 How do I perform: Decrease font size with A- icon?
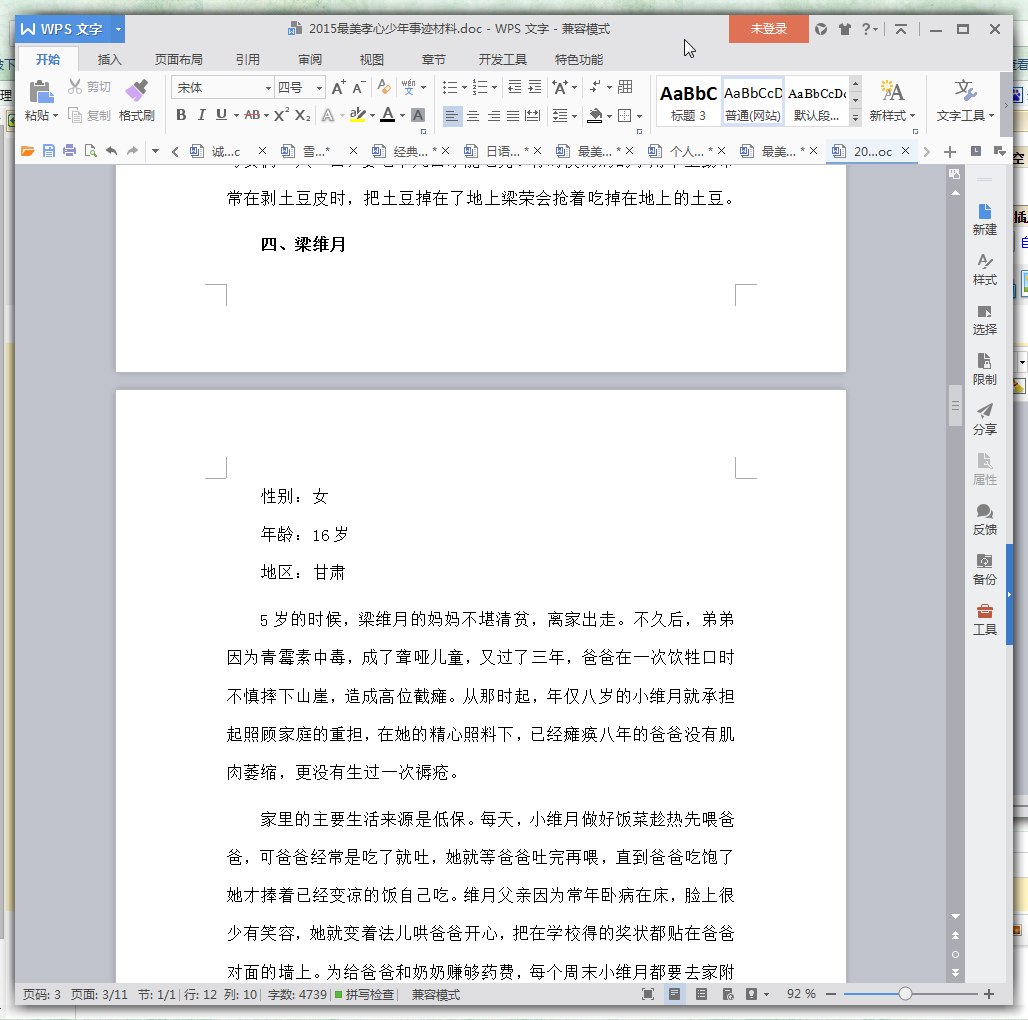(358, 87)
